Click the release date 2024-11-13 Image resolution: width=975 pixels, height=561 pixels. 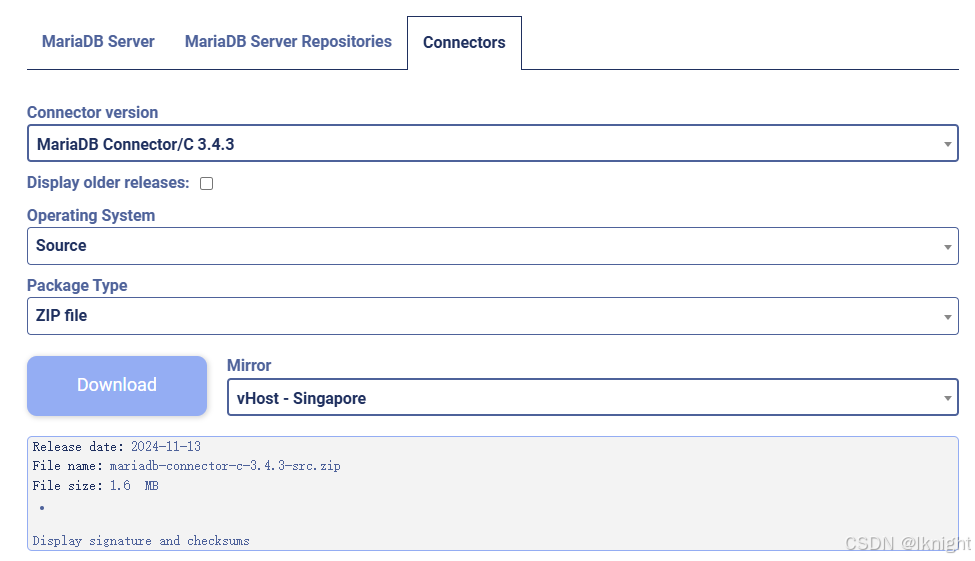point(166,447)
